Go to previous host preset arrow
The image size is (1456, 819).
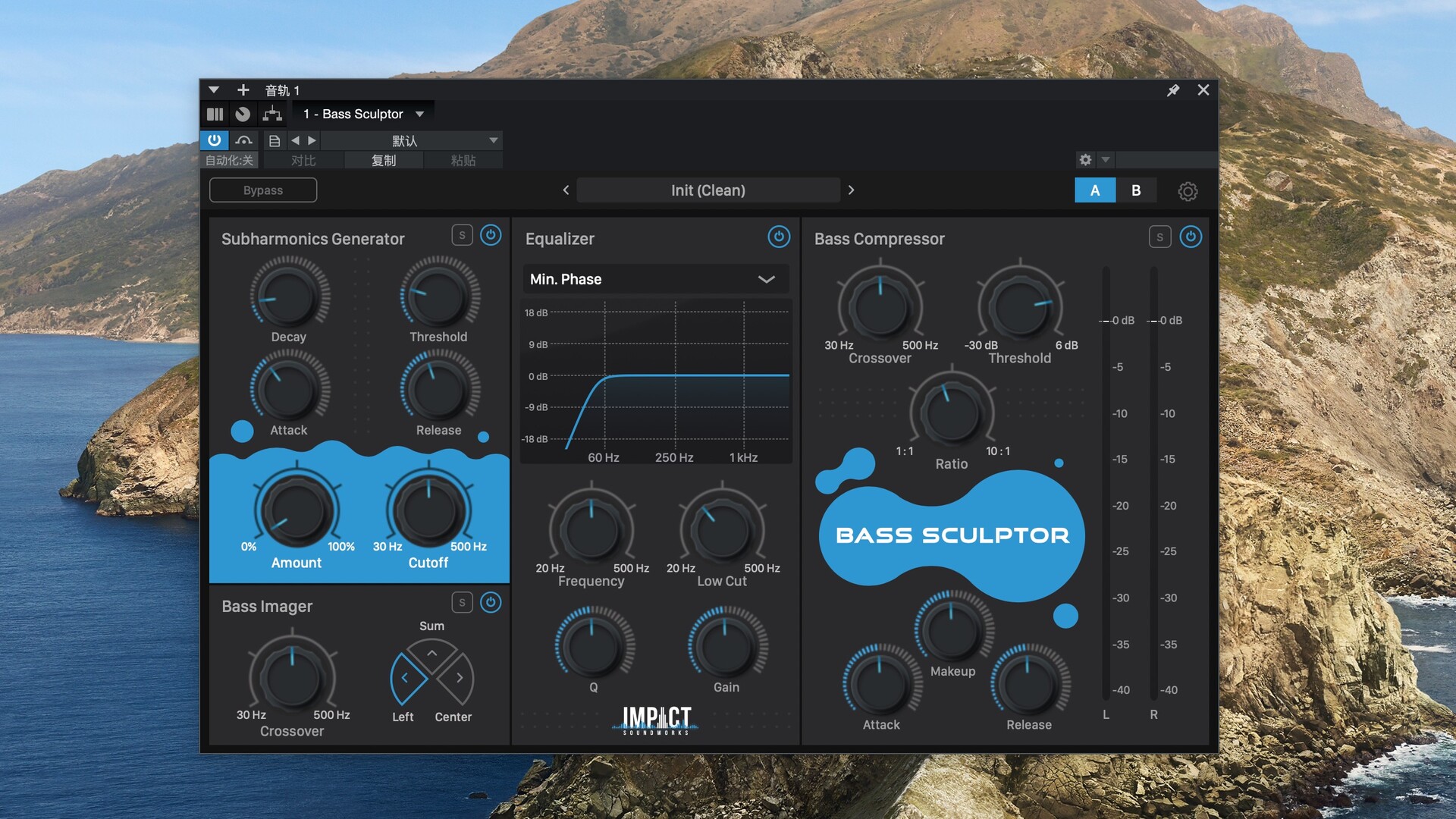(x=295, y=140)
